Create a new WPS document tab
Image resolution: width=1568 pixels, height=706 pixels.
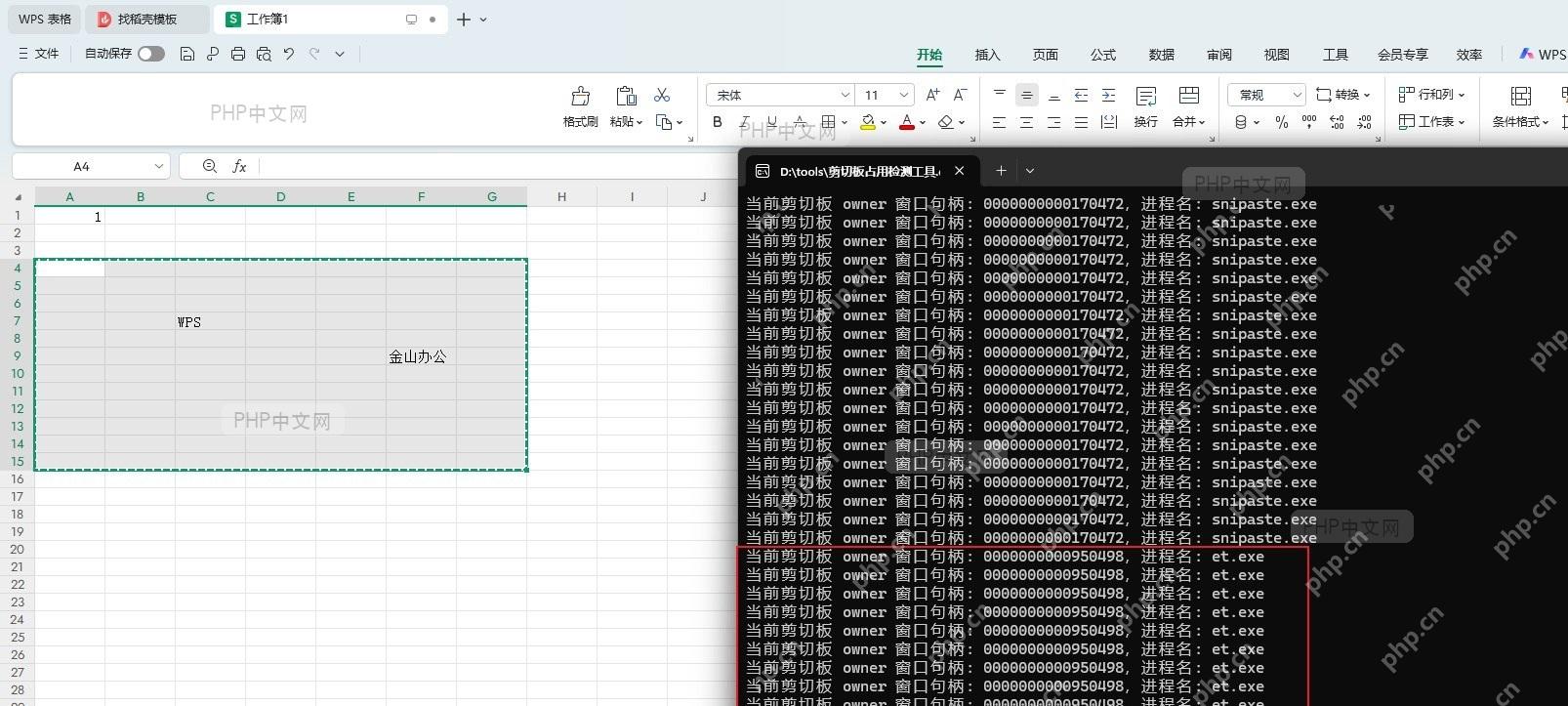pos(464,19)
